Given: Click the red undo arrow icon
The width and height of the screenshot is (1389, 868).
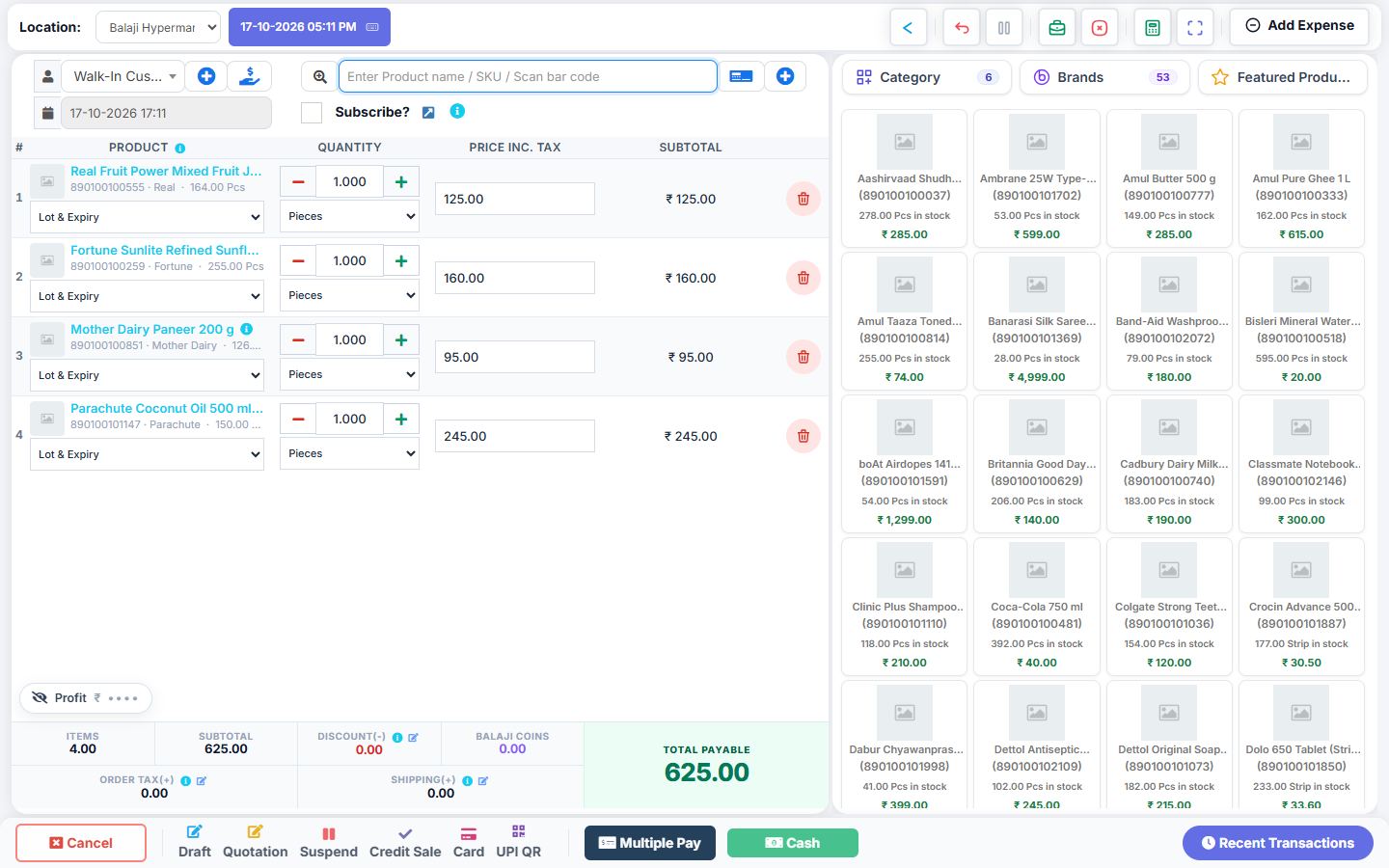Looking at the screenshot, I should click(x=962, y=28).
